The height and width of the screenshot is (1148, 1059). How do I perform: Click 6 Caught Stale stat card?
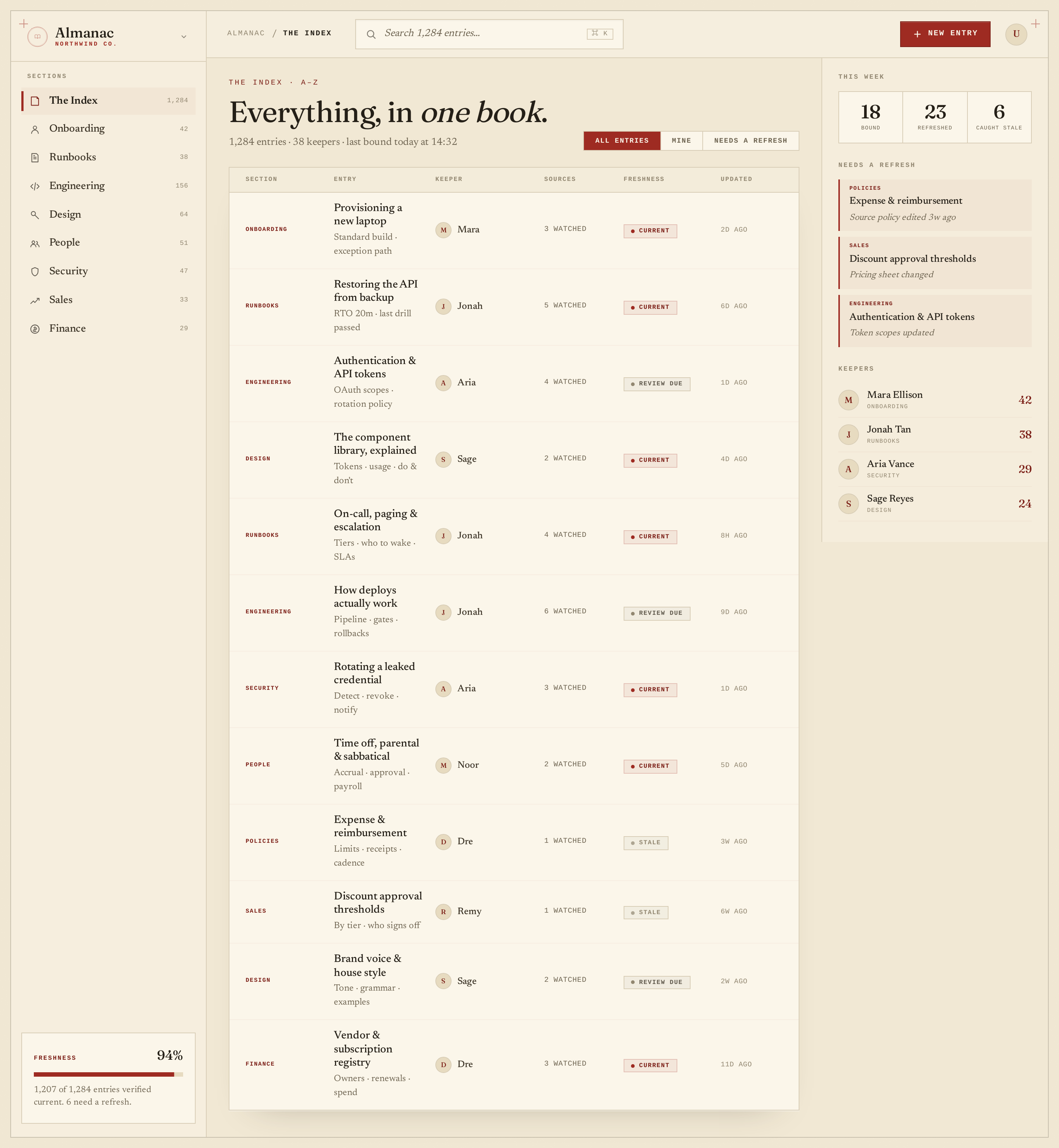[x=999, y=117]
